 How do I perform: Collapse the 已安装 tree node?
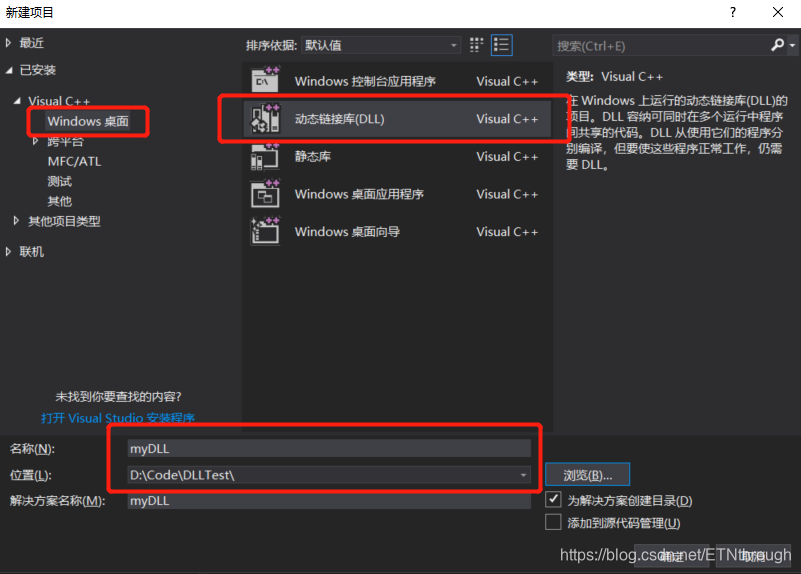click(9, 70)
